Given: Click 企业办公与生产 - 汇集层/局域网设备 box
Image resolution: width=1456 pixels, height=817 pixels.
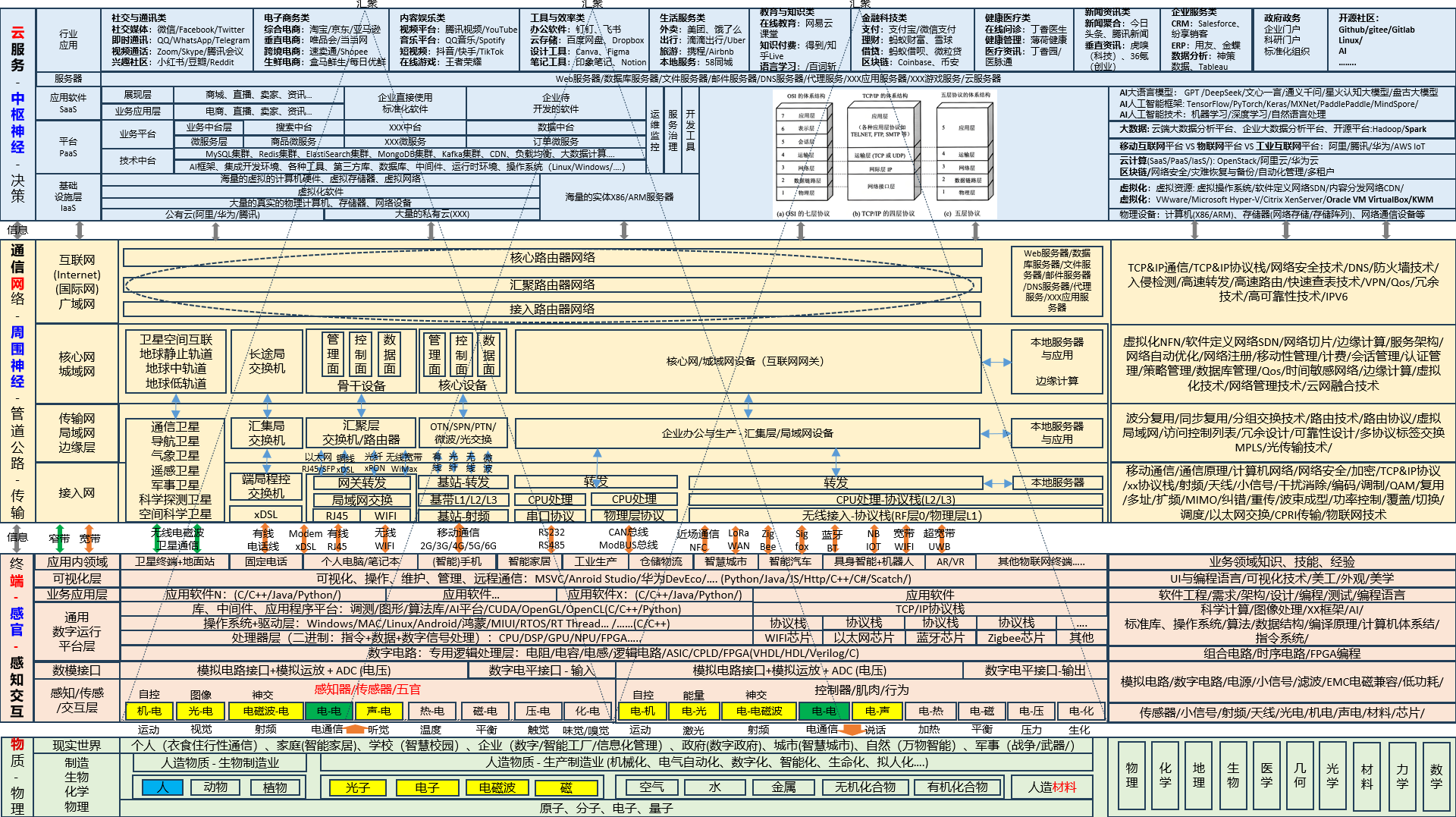Looking at the screenshot, I should [748, 433].
